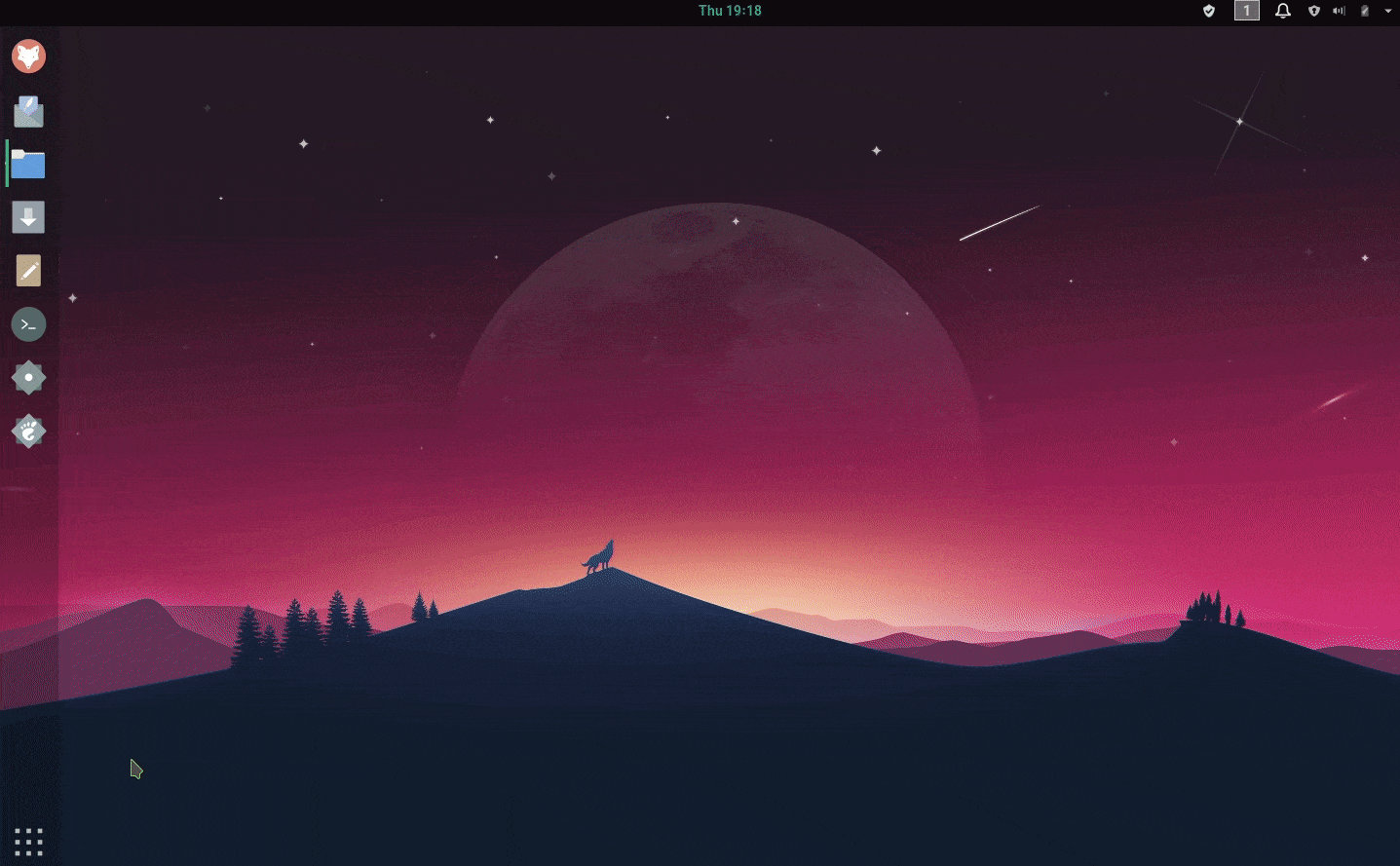
Task: Click the battery status icon
Action: click(x=1365, y=11)
